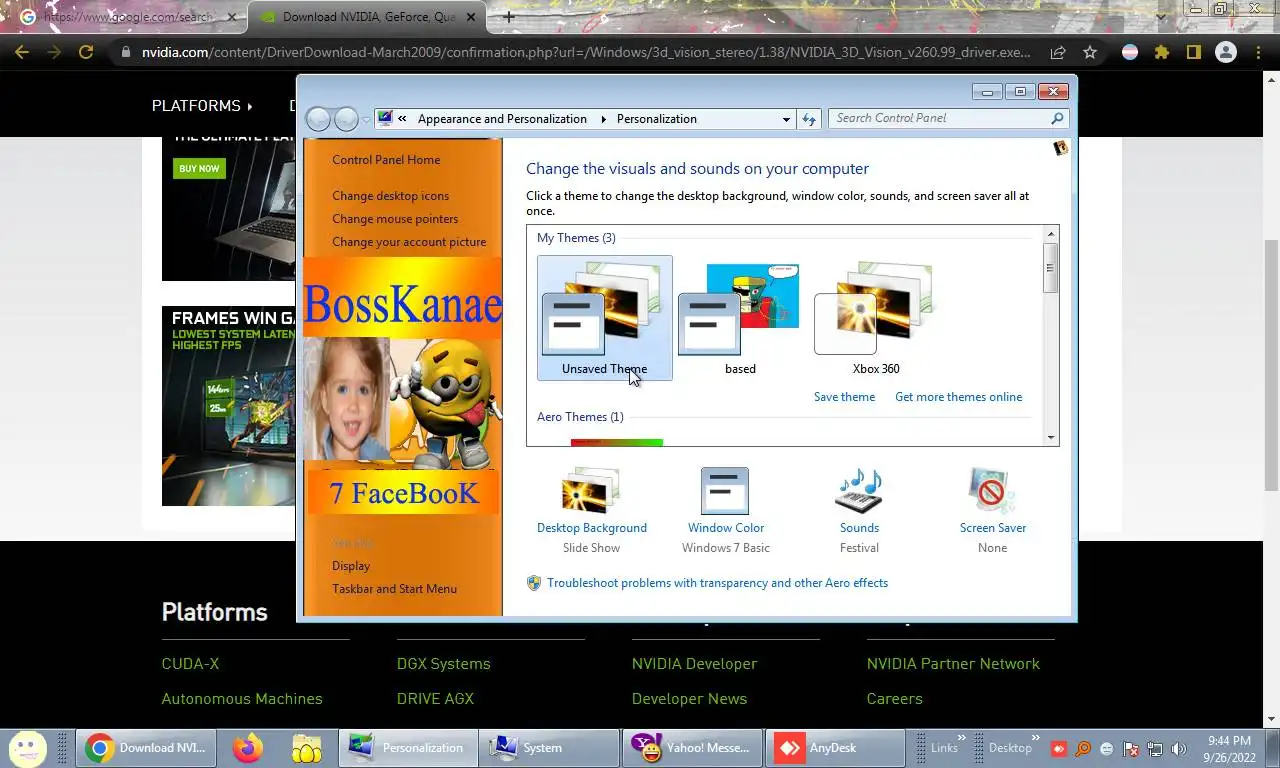Open the yellow folder taskbar icon
This screenshot has height=768, width=1280.
click(307, 748)
